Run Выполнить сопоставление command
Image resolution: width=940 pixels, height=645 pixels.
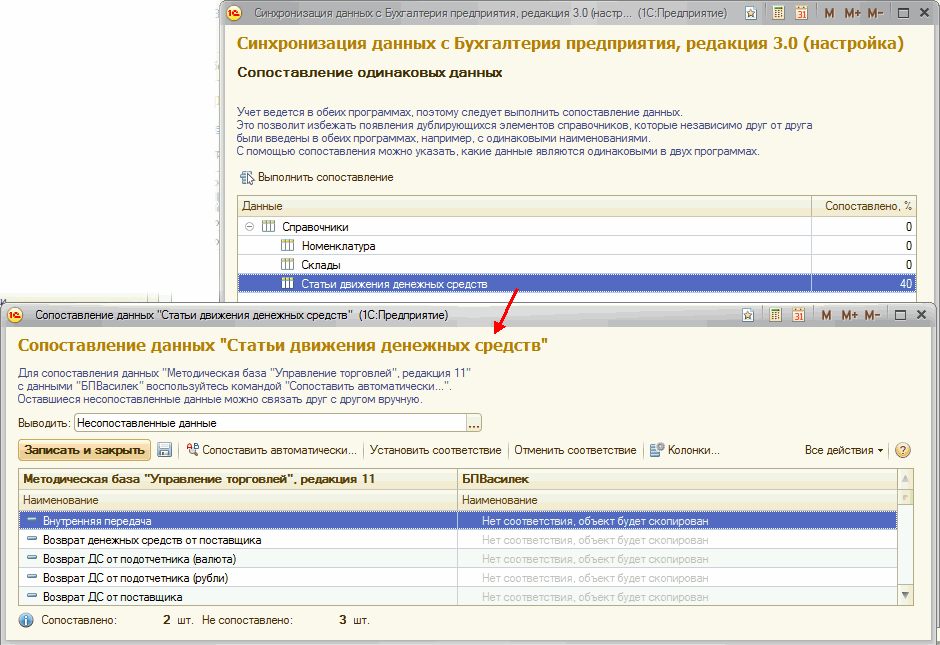(317, 177)
